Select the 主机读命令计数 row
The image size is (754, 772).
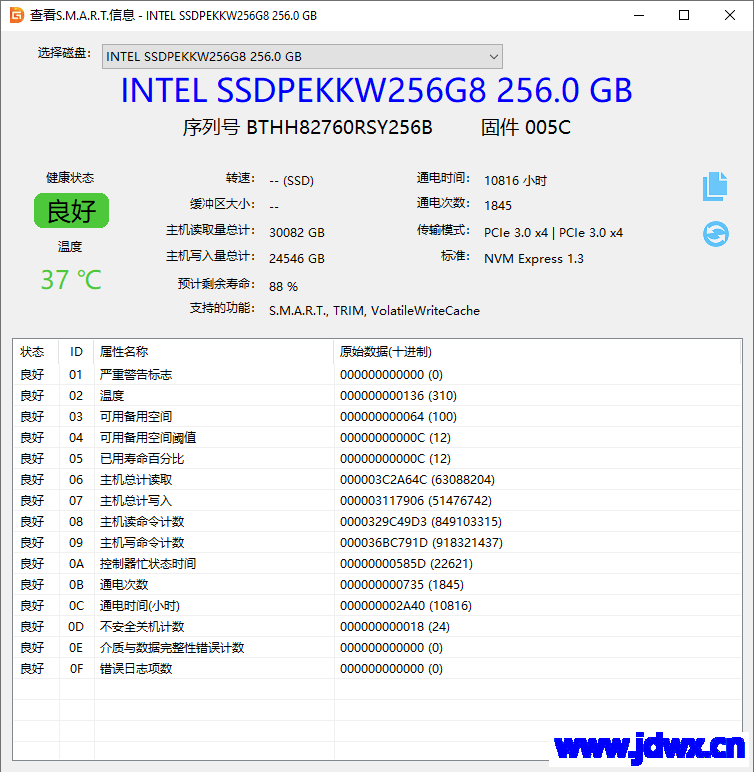pos(377,522)
